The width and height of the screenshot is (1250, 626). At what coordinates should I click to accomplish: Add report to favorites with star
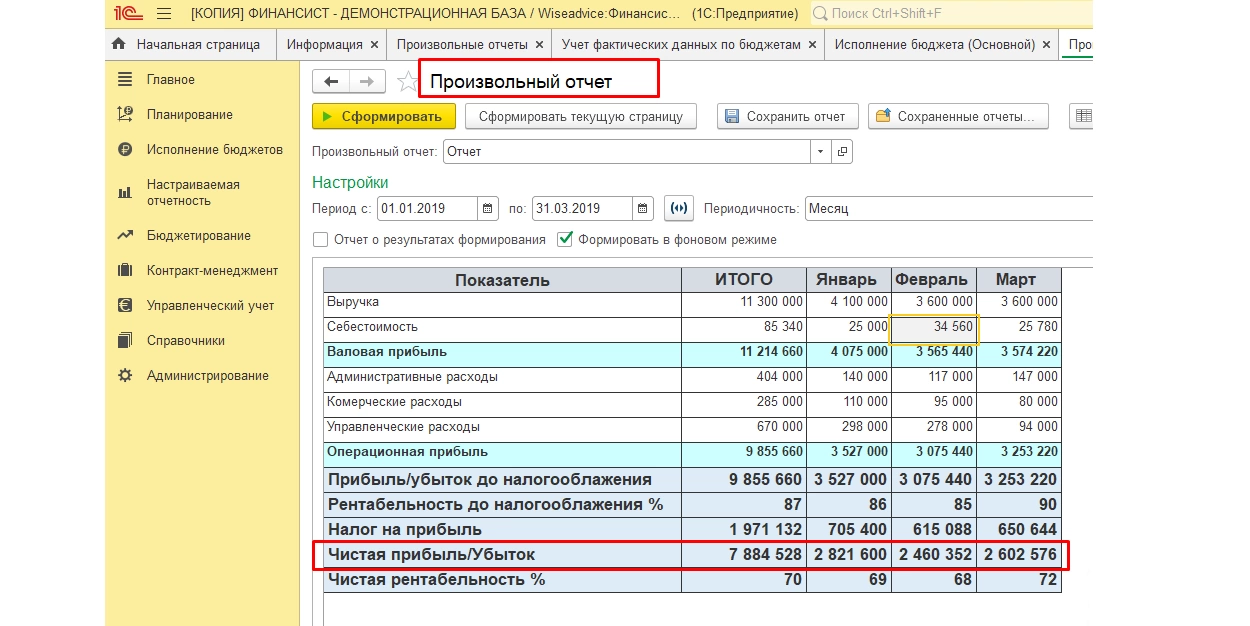[406, 82]
